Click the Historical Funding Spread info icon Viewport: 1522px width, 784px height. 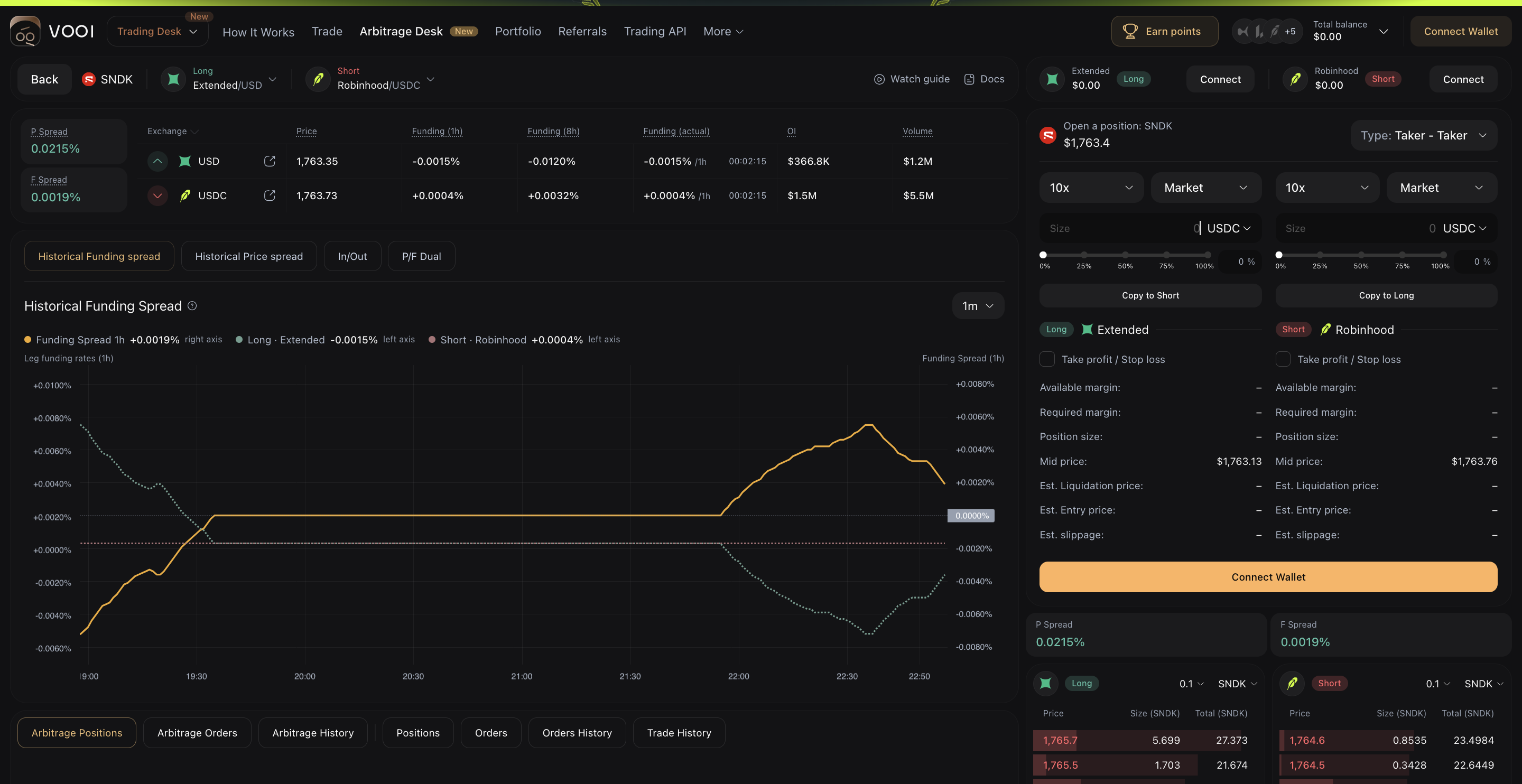coord(192,305)
